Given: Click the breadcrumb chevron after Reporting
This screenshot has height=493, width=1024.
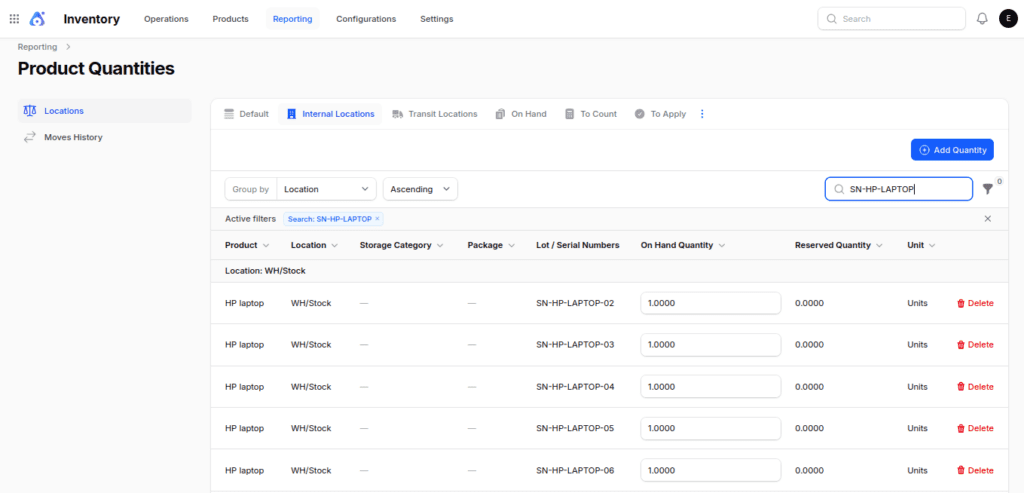Looking at the screenshot, I should (x=68, y=47).
